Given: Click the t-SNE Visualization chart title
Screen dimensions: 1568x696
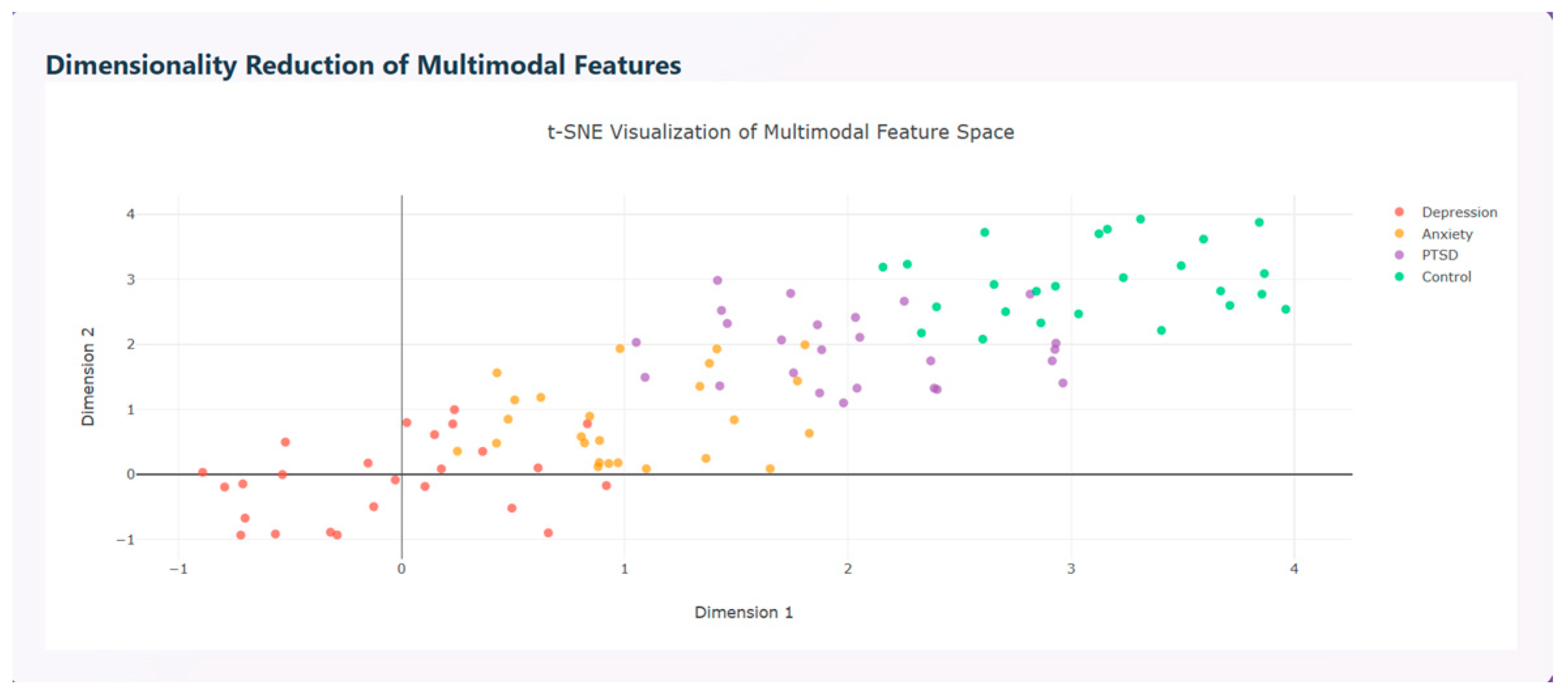Looking at the screenshot, I should [780, 132].
